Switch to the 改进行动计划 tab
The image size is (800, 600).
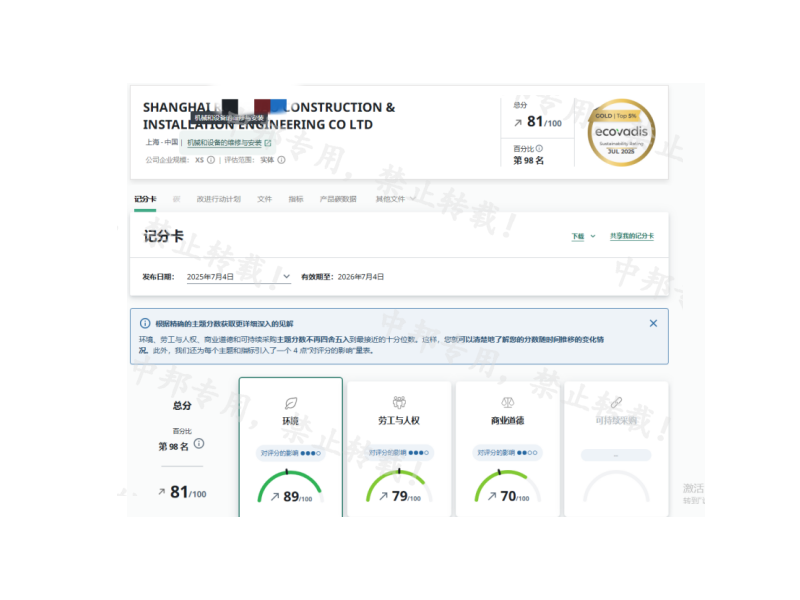(218, 199)
